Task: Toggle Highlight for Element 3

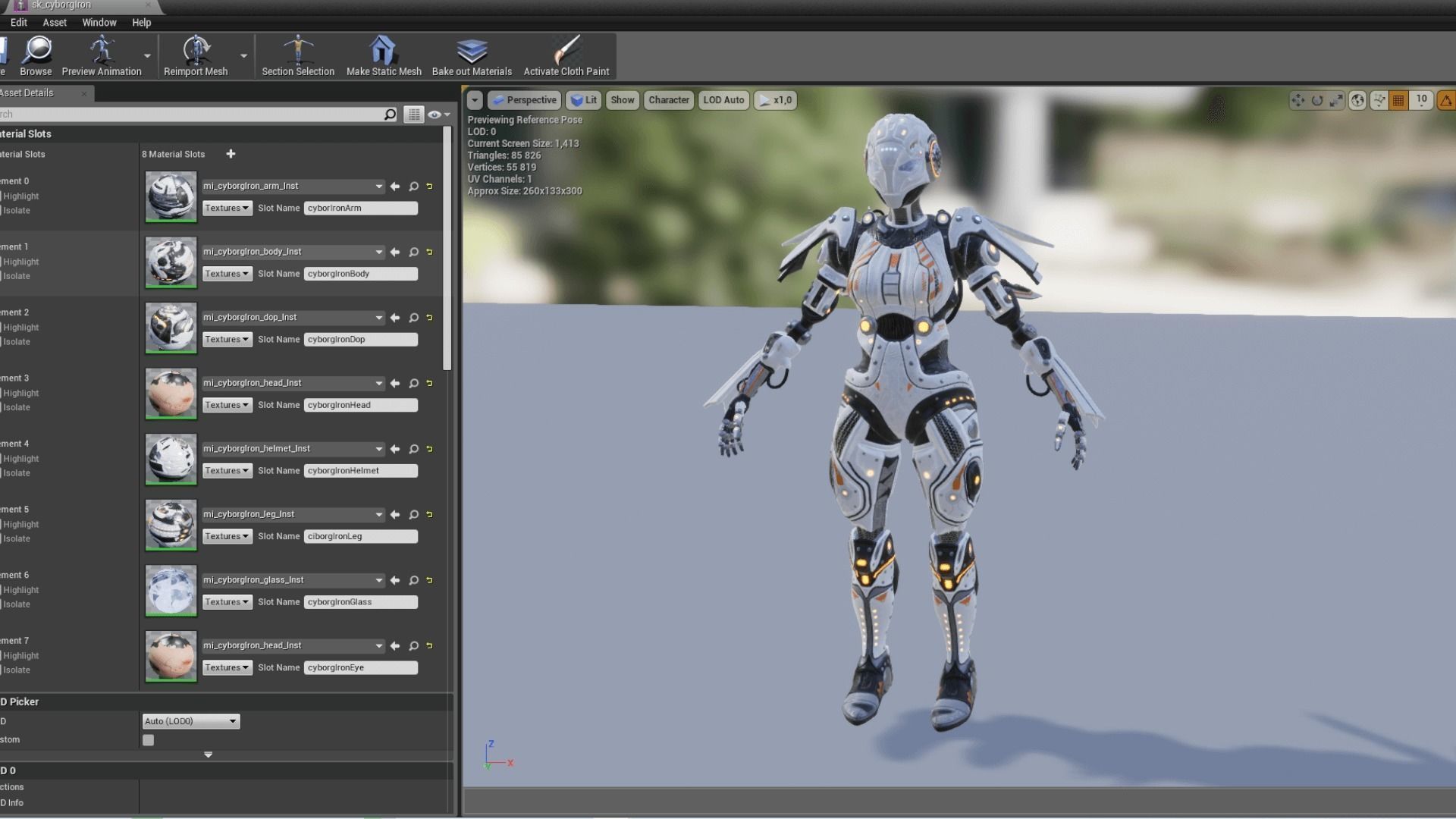Action: 18,394
